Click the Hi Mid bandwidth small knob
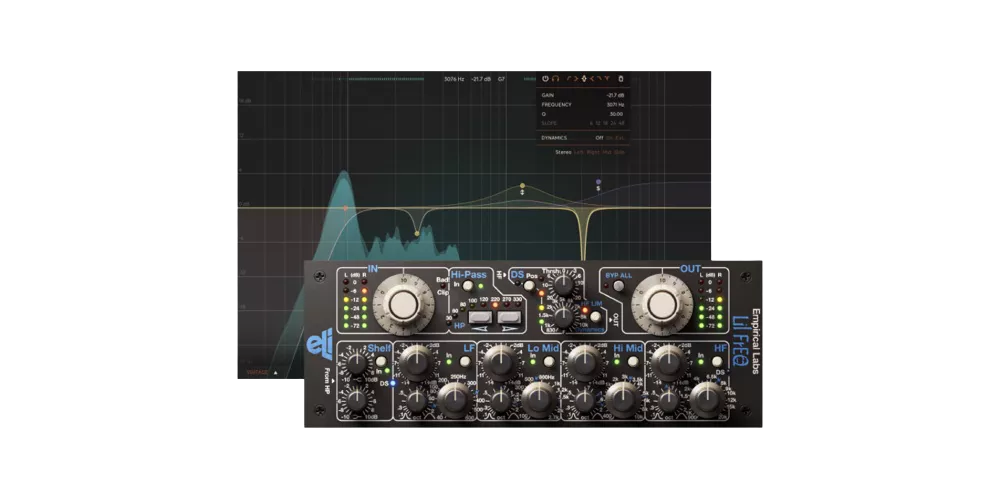Screen dimensions: 1000x500 click(585, 401)
